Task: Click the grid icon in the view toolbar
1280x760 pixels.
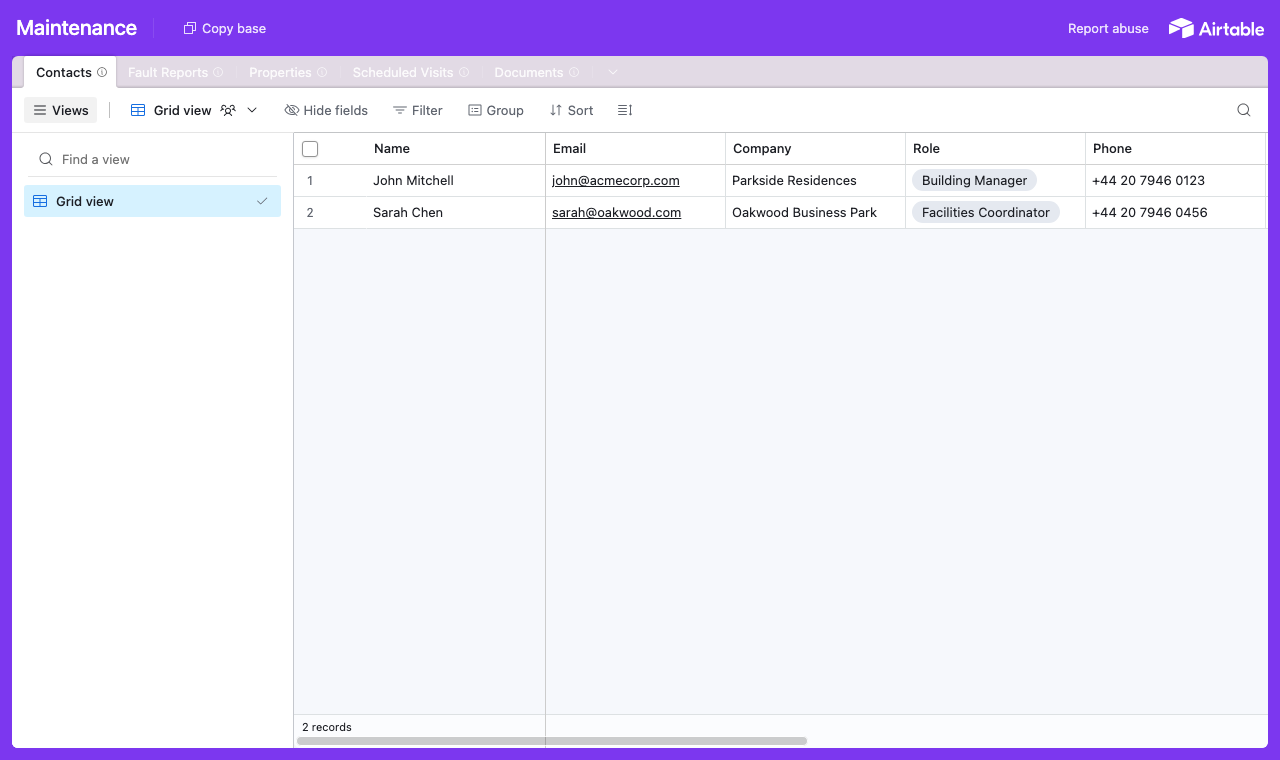Action: (138, 110)
